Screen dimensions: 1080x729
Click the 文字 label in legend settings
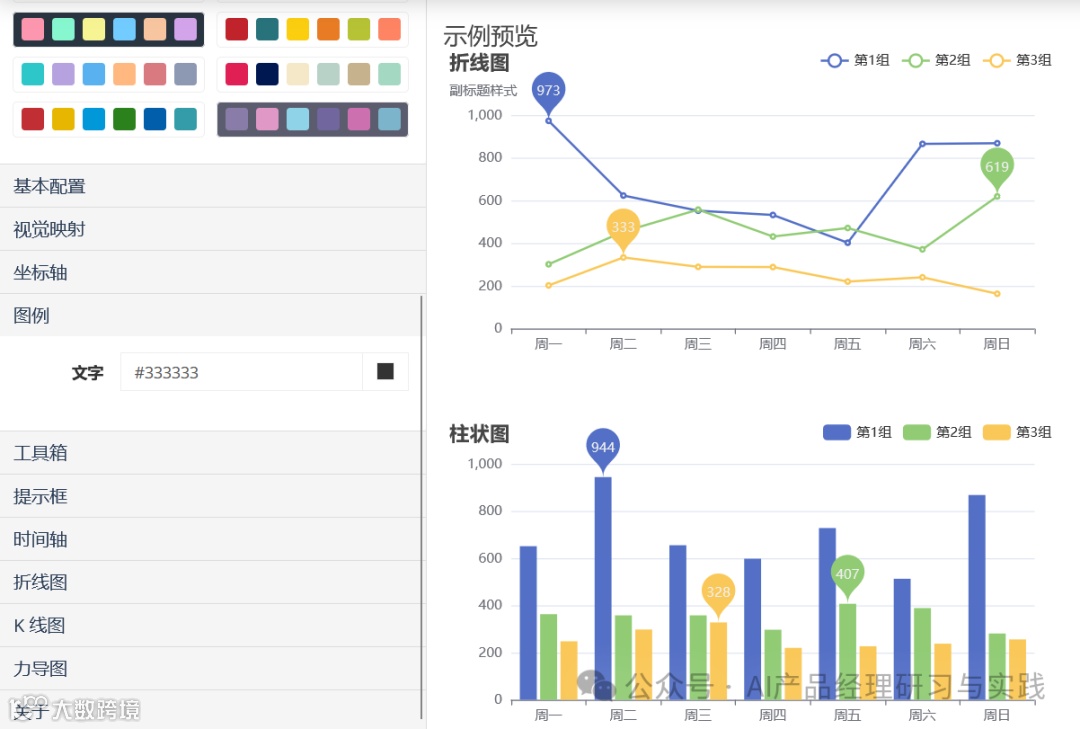point(87,373)
